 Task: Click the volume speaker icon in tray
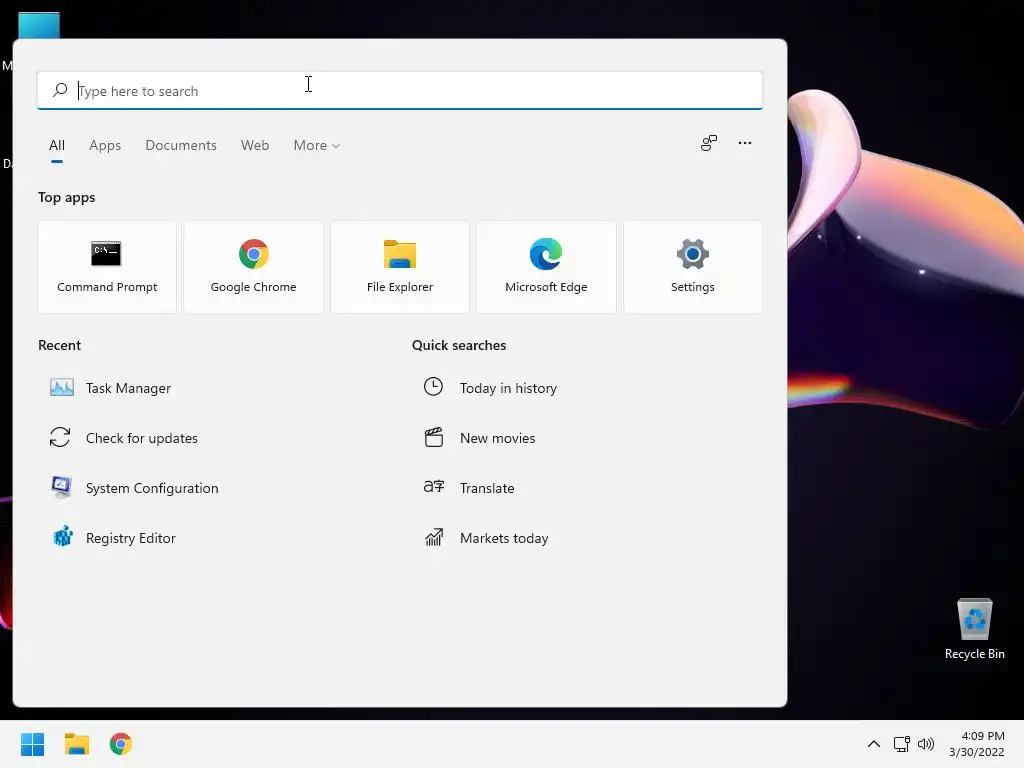pyautogui.click(x=926, y=744)
